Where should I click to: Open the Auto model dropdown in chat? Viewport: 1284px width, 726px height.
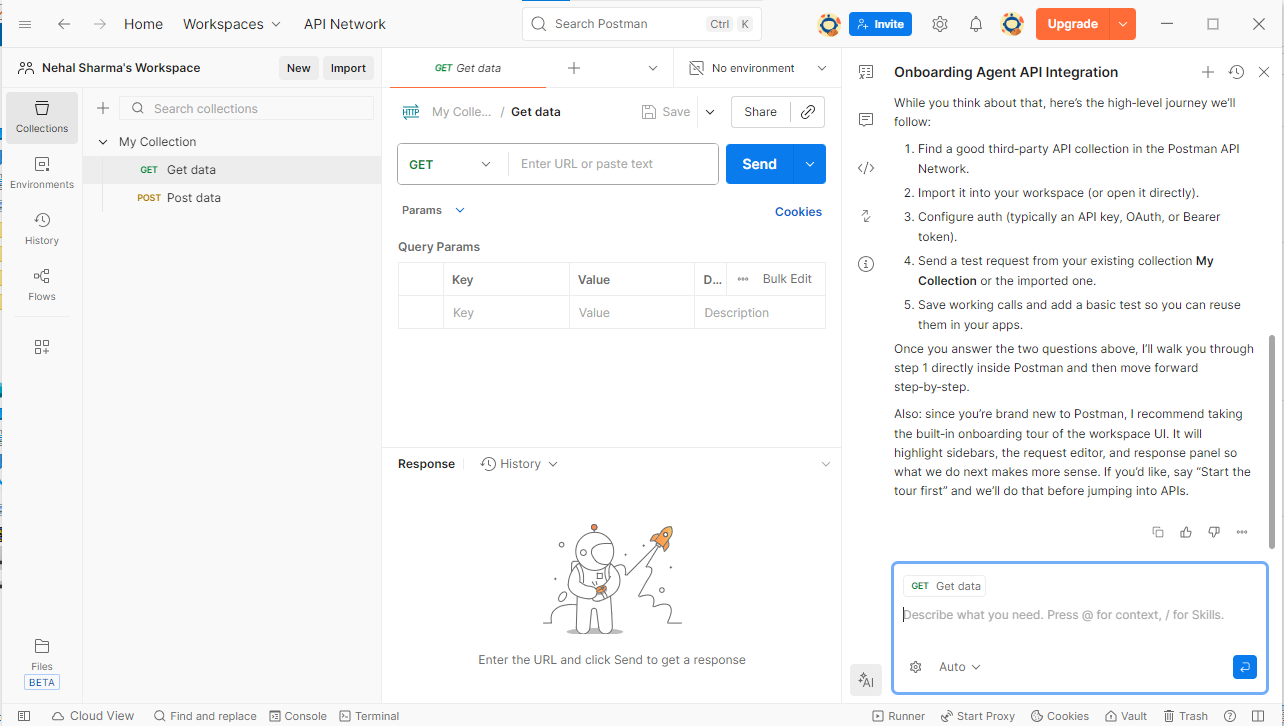tap(959, 667)
